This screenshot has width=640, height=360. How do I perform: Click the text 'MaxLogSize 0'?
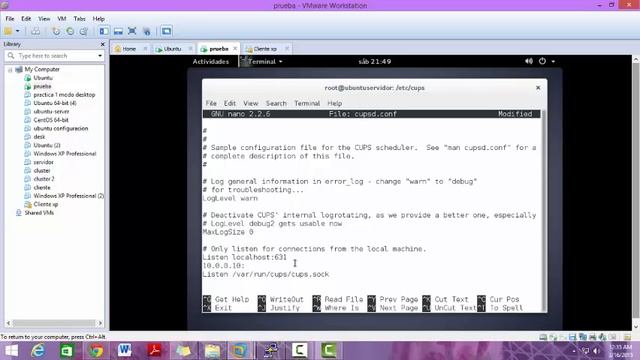(x=228, y=232)
